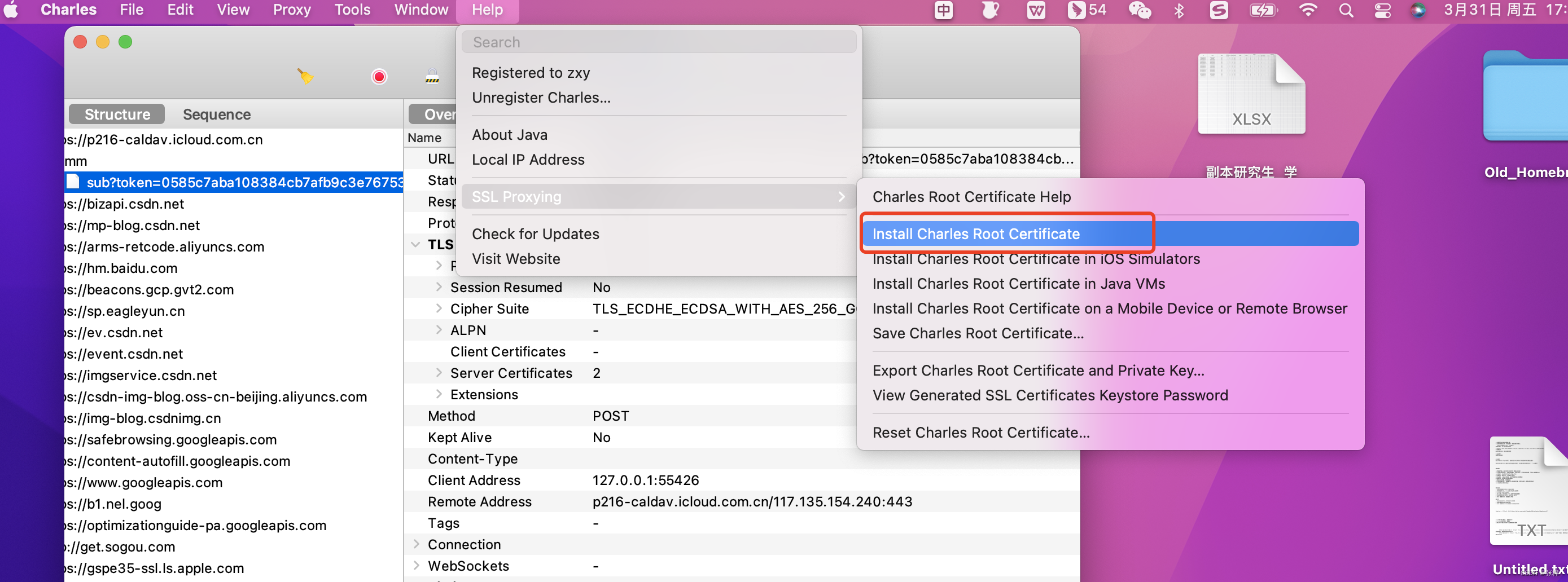
Task: Toggle the SSL proxying padlock icon
Action: pyautogui.click(x=432, y=77)
